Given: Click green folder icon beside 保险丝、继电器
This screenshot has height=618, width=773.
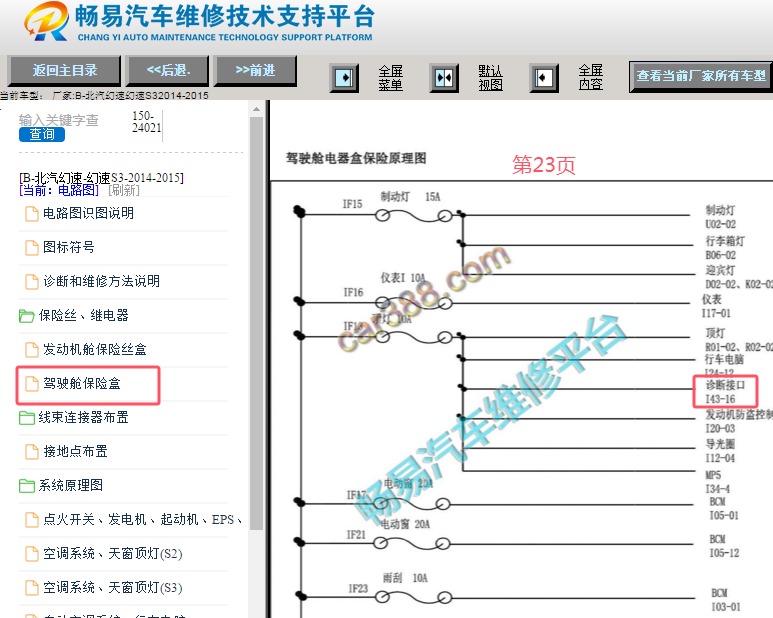Looking at the screenshot, I should tap(27, 315).
